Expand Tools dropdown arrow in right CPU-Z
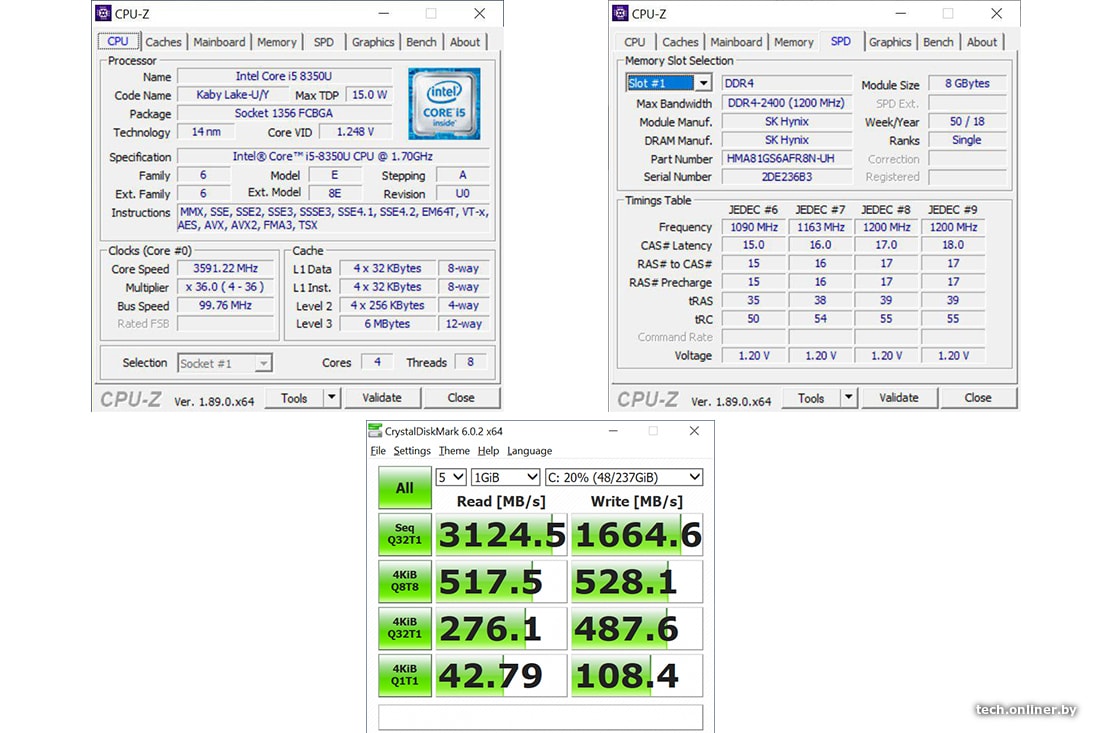 tap(848, 398)
